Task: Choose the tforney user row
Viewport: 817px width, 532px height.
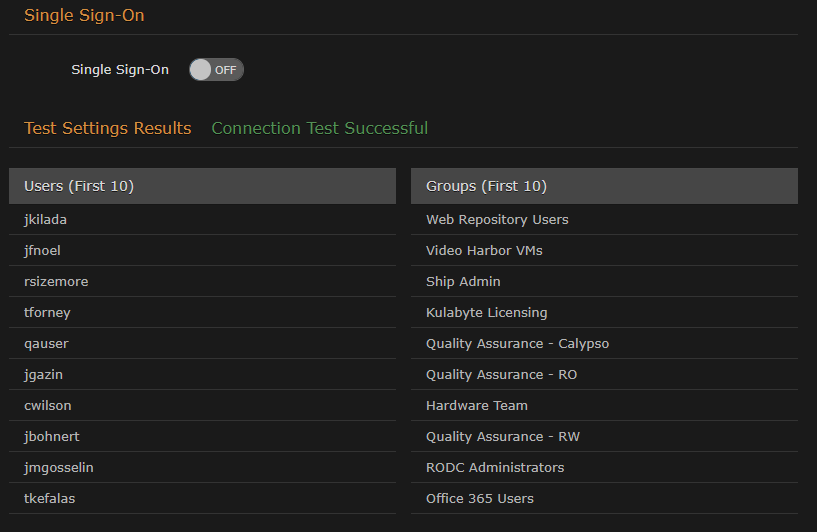Action: [x=47, y=312]
